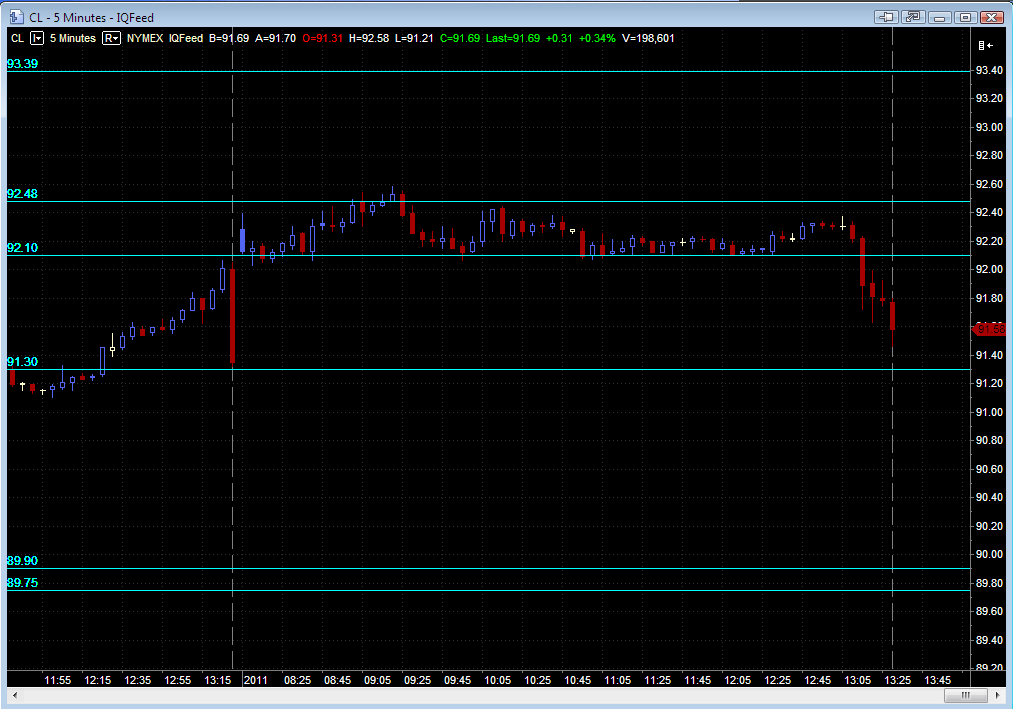Click the 89.40 price axis label
1013x709 pixels.
coord(989,640)
